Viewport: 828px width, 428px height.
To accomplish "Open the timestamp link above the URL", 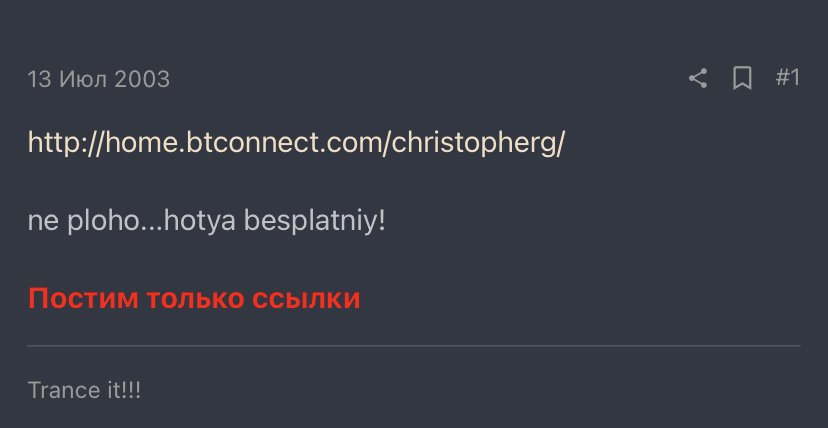I will [x=99, y=79].
